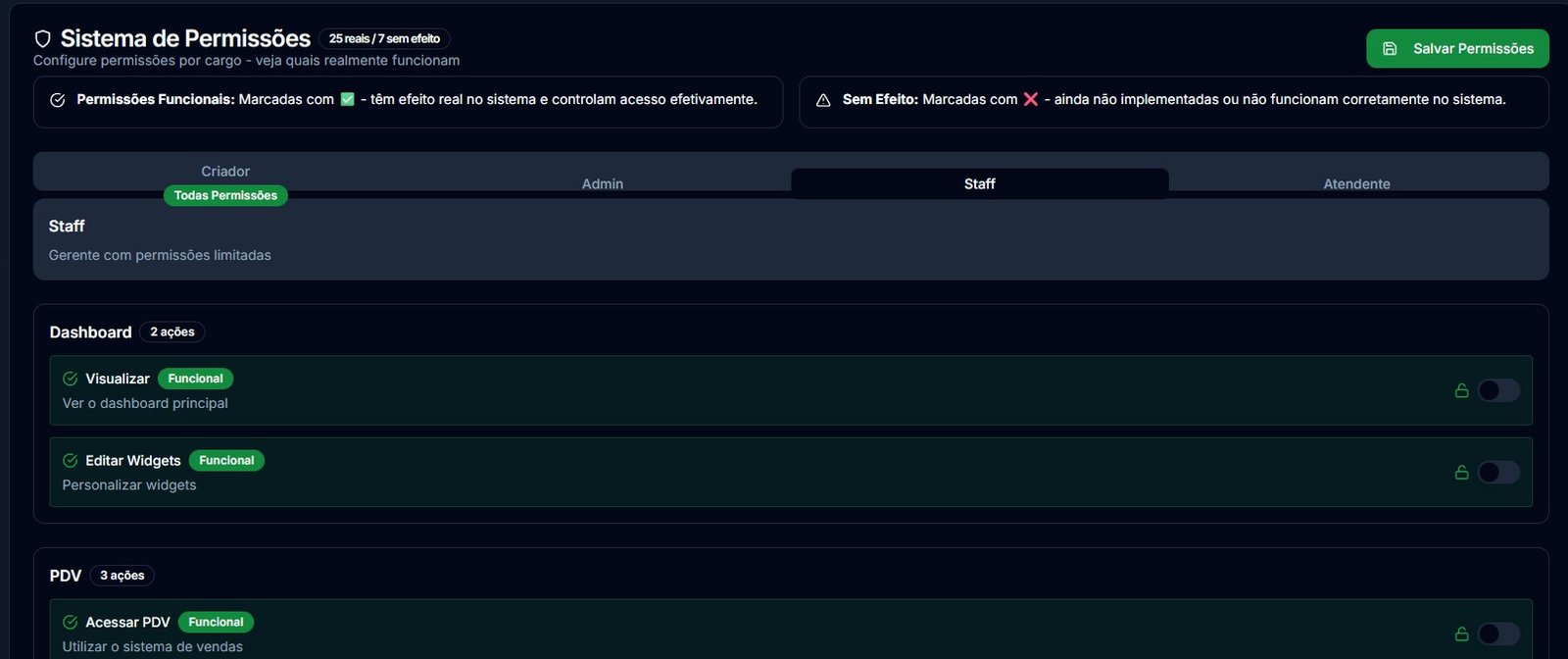Viewport: 1568px width, 659px height.
Task: Click the shield icon beside Sistema de Permissões
Action: 42,39
